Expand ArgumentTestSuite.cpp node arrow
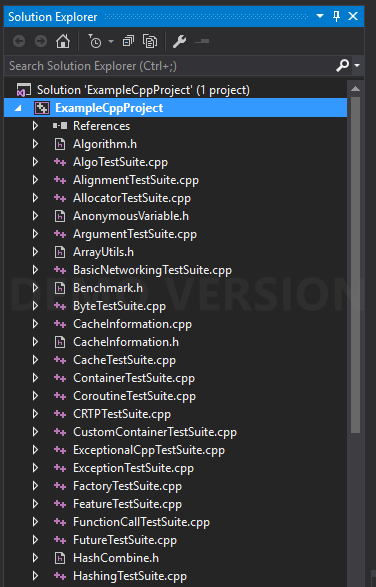The height and width of the screenshot is (587, 376). [x=36, y=234]
